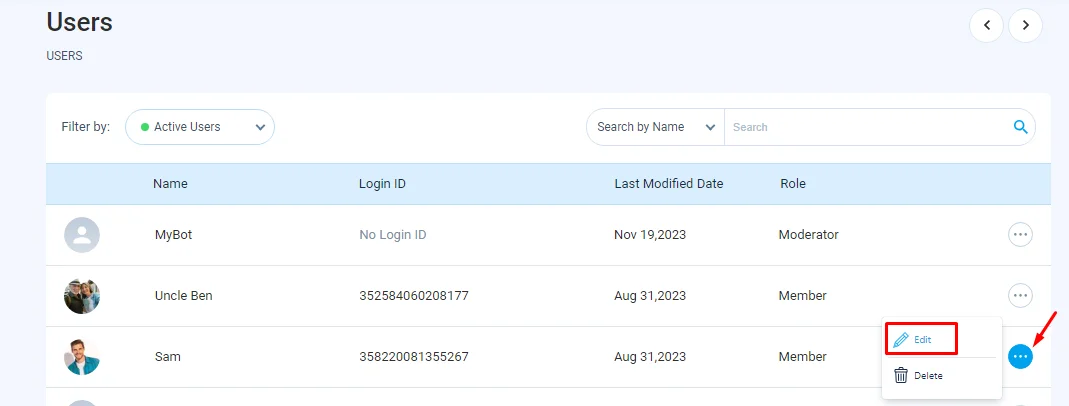Click the Role column header

pyautogui.click(x=793, y=184)
